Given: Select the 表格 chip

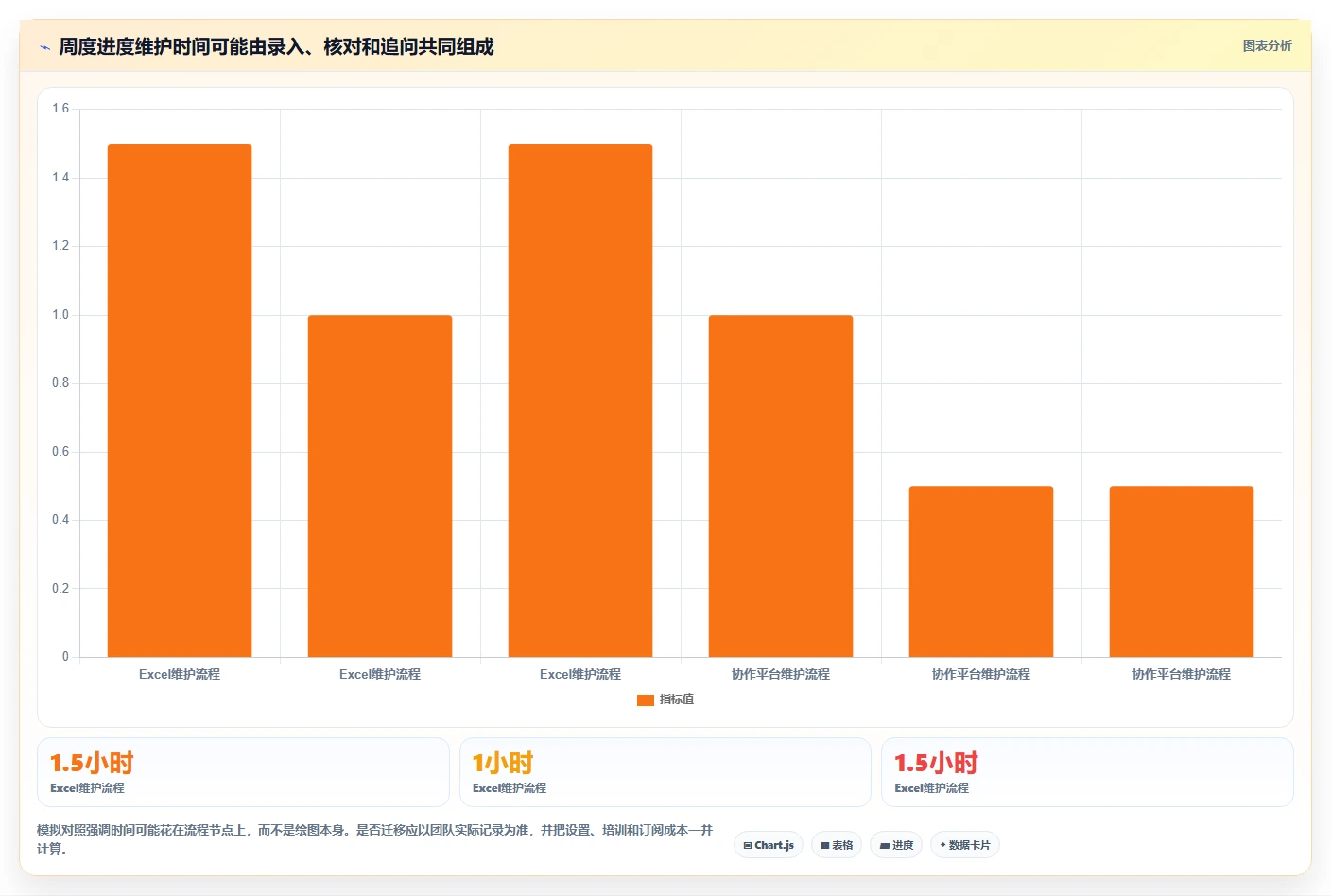Looking at the screenshot, I should pos(837,845).
